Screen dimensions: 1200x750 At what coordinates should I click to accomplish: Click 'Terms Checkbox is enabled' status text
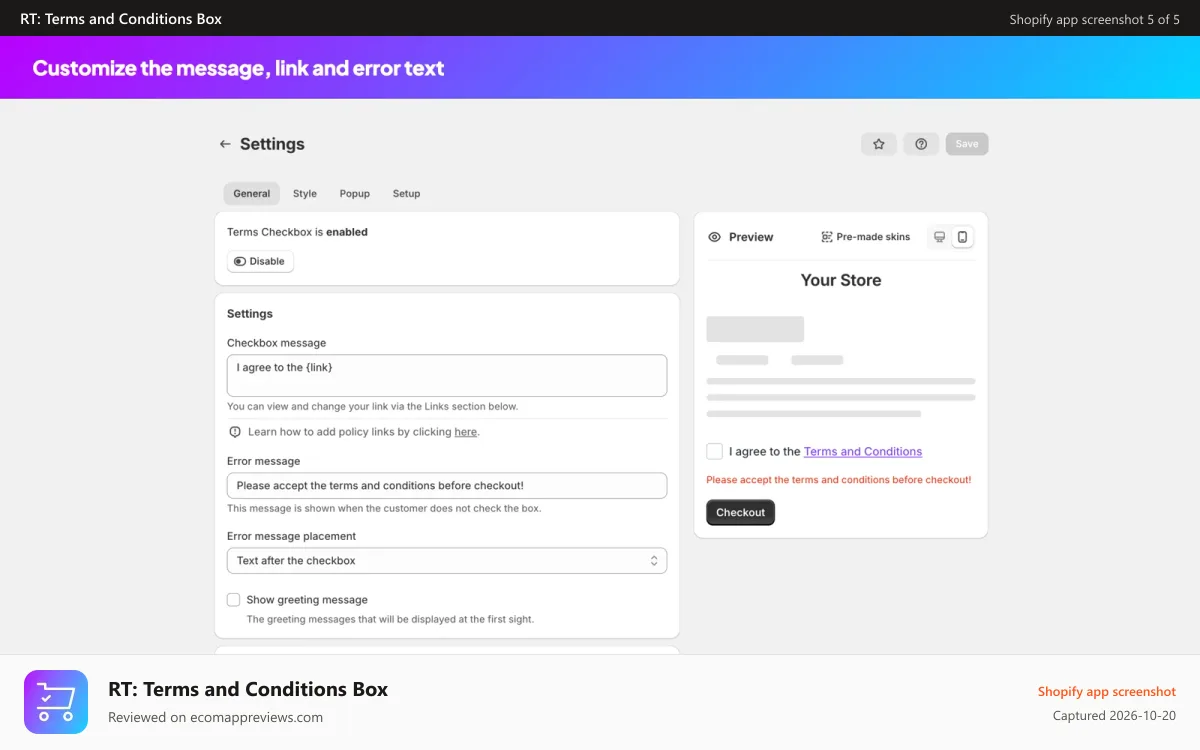[297, 232]
